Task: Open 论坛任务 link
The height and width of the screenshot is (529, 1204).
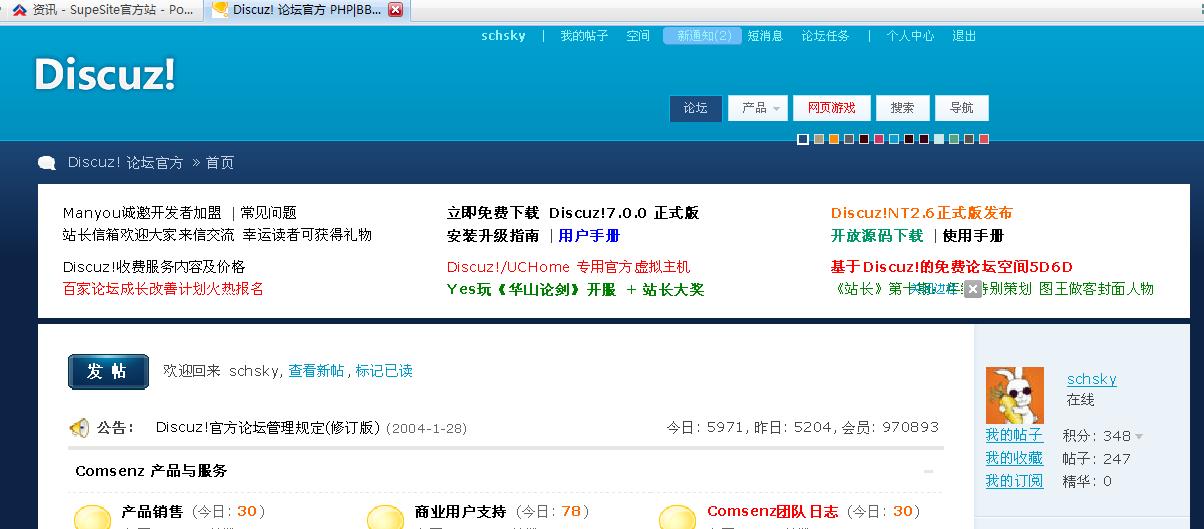Action: [x=825, y=35]
